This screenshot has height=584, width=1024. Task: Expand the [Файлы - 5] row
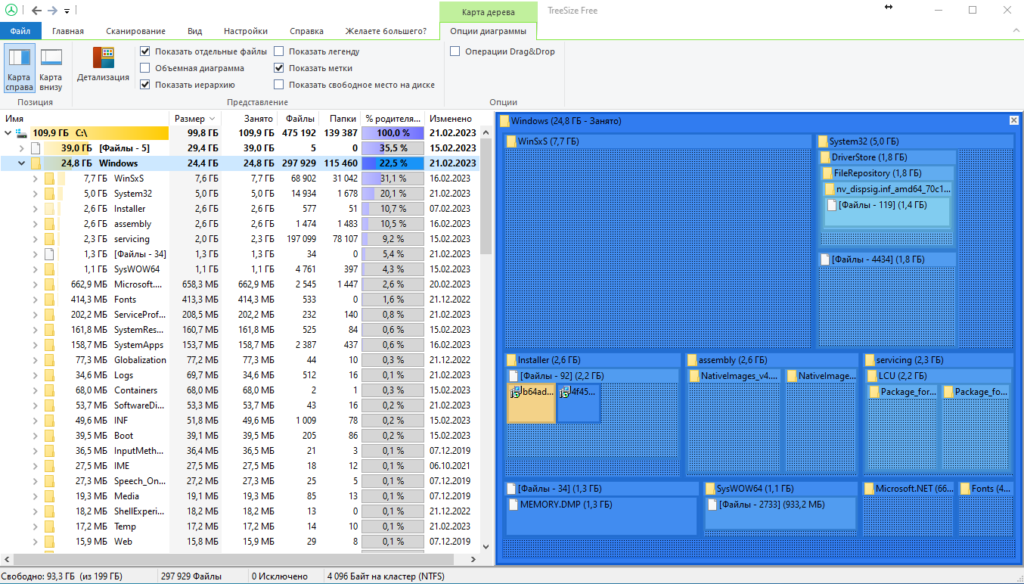coord(22,148)
